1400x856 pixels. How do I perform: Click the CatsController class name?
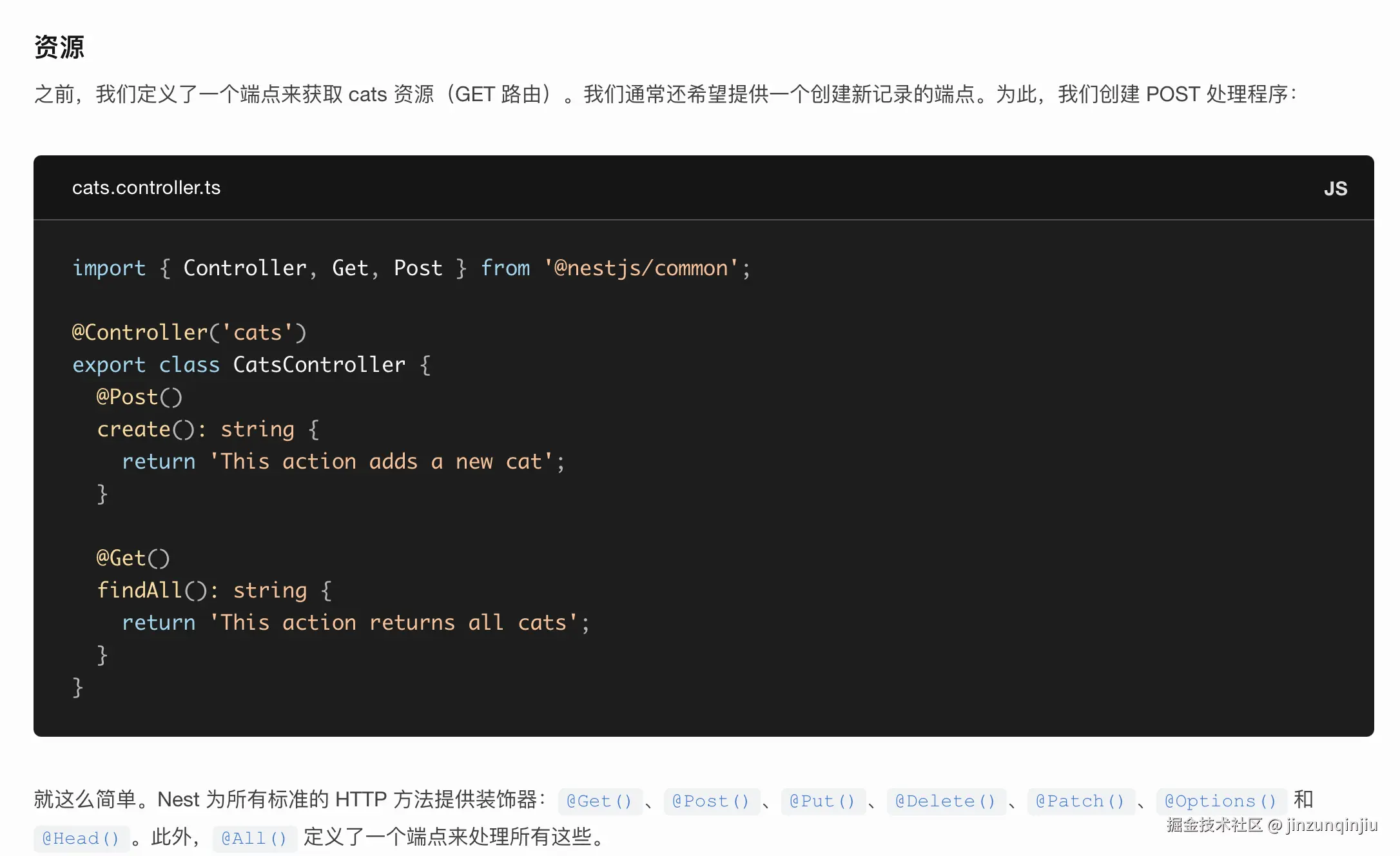tap(318, 364)
